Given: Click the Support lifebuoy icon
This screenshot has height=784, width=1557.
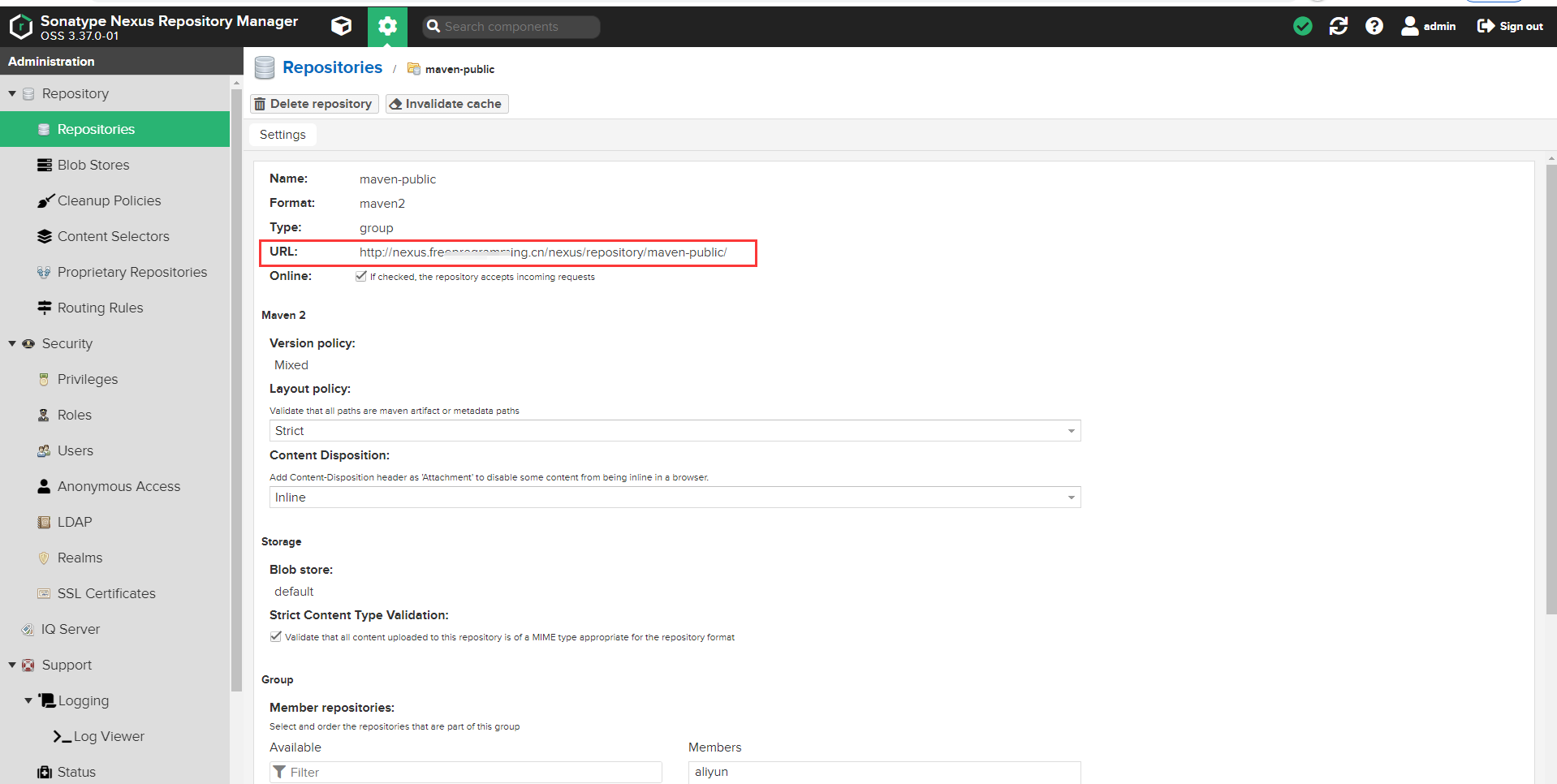Looking at the screenshot, I should [28, 666].
